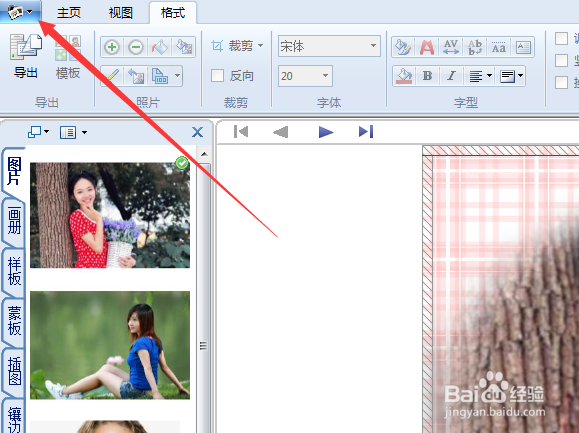Click the AV character spacing icon
Image resolution: width=579 pixels, height=433 pixels.
point(451,47)
